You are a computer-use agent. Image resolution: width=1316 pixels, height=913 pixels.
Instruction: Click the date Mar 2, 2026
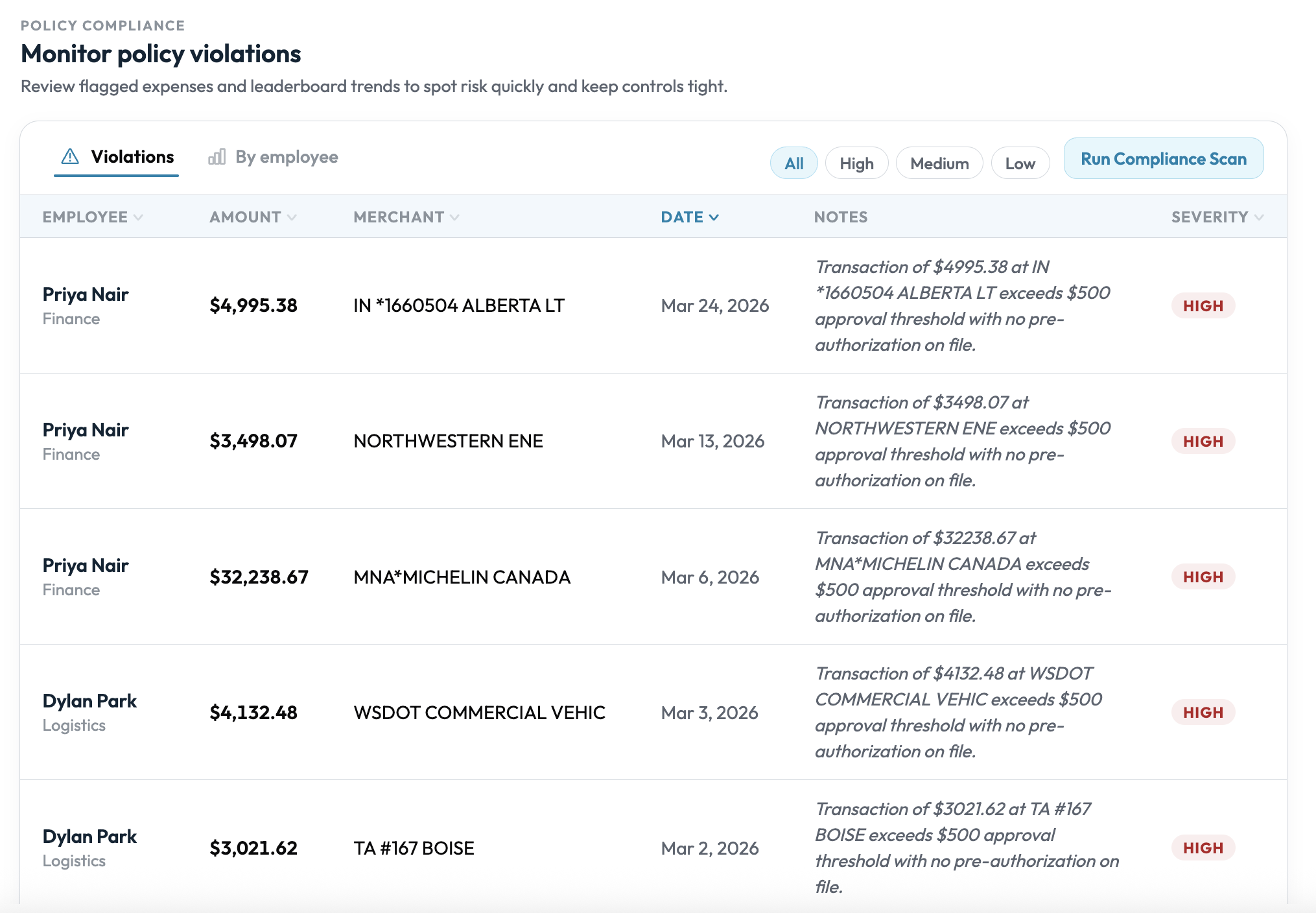pyautogui.click(x=710, y=848)
